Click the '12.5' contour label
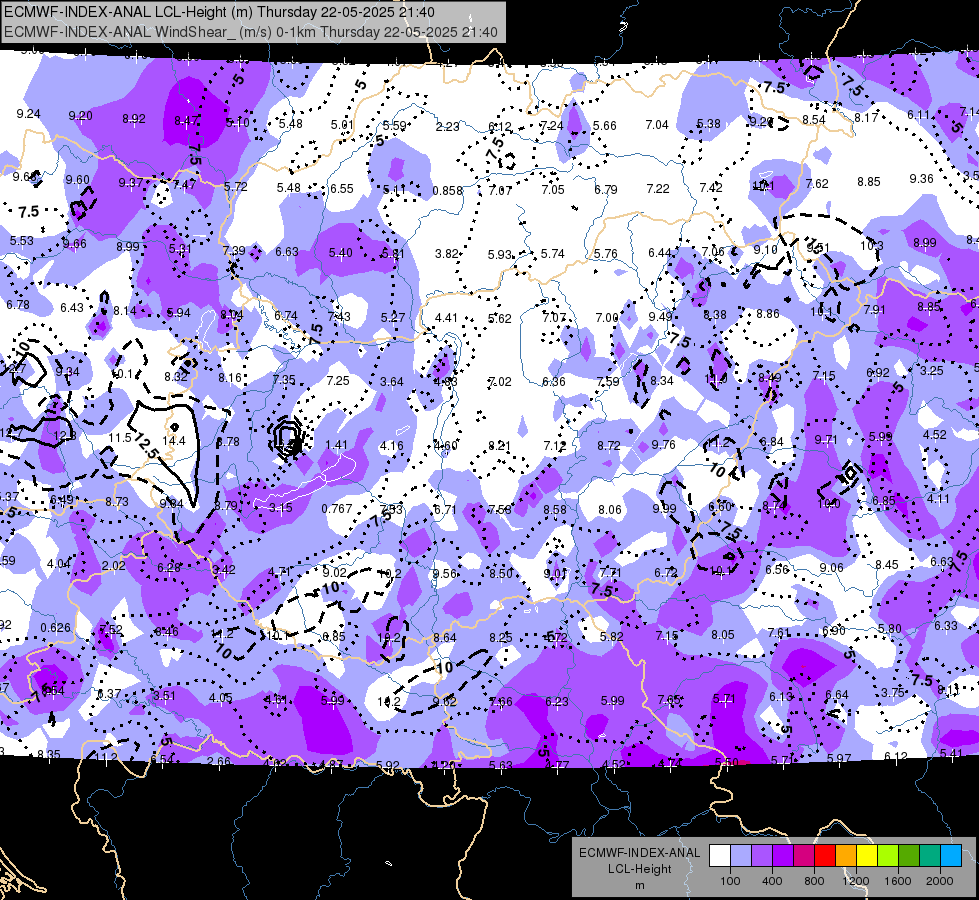 tap(145, 444)
